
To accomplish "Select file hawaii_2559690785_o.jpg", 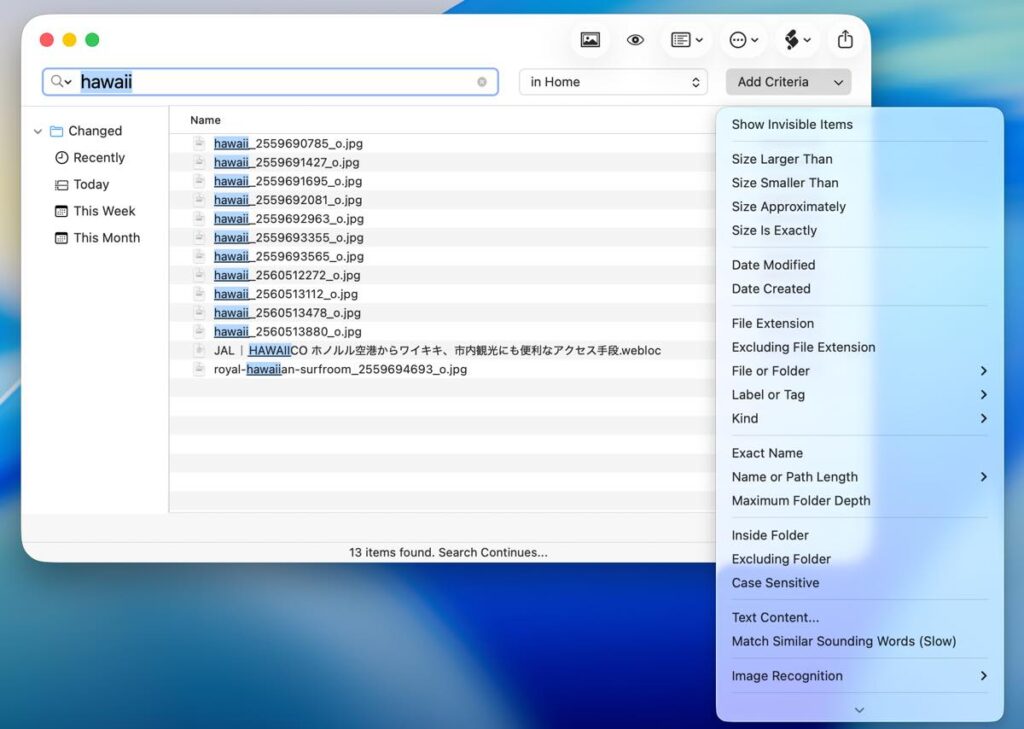I will pyautogui.click(x=288, y=144).
